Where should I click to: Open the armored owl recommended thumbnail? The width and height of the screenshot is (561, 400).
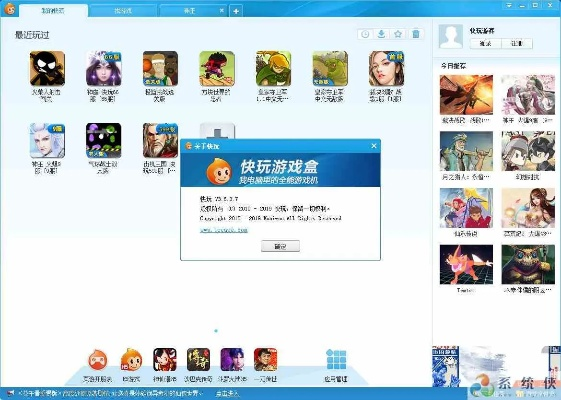tap(528, 264)
